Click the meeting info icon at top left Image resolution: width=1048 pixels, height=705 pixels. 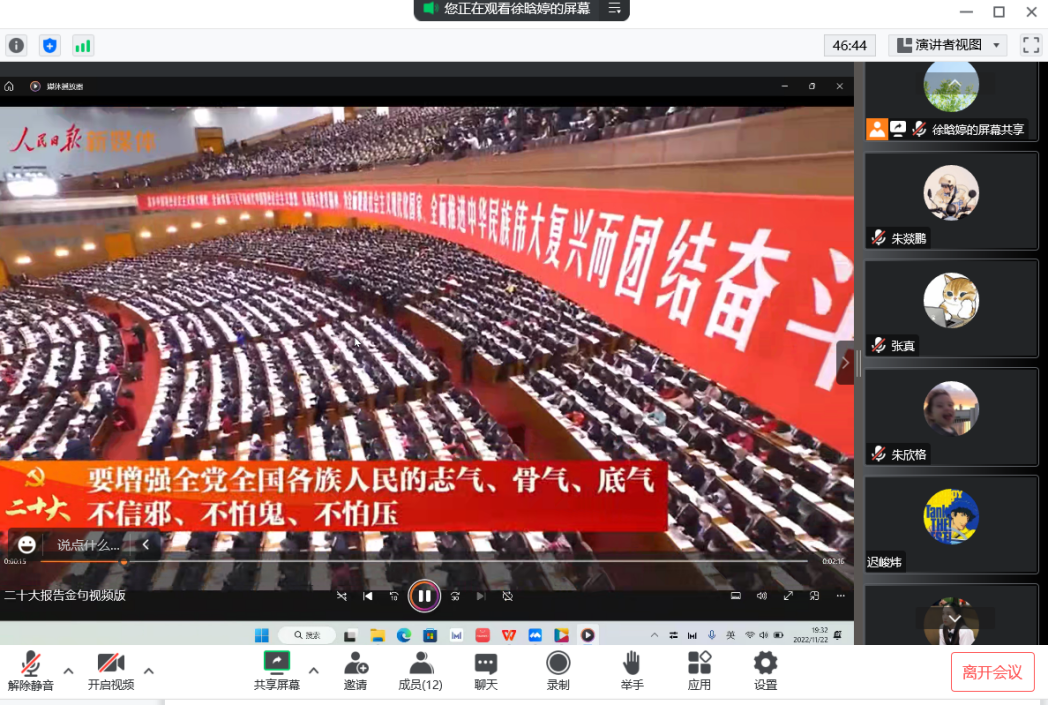(x=16, y=45)
